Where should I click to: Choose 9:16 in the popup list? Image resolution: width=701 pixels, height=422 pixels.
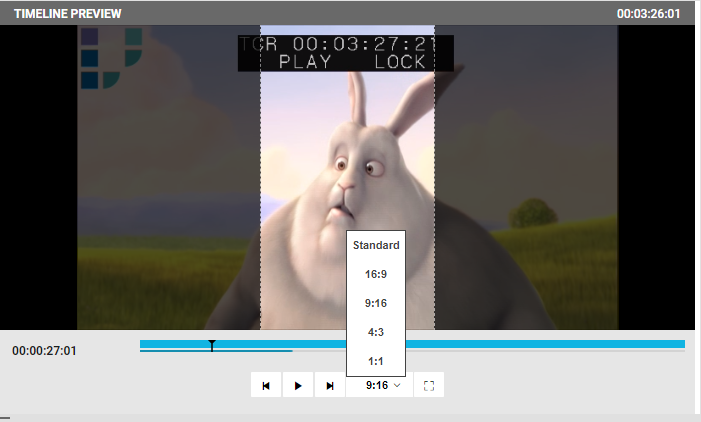pos(376,303)
